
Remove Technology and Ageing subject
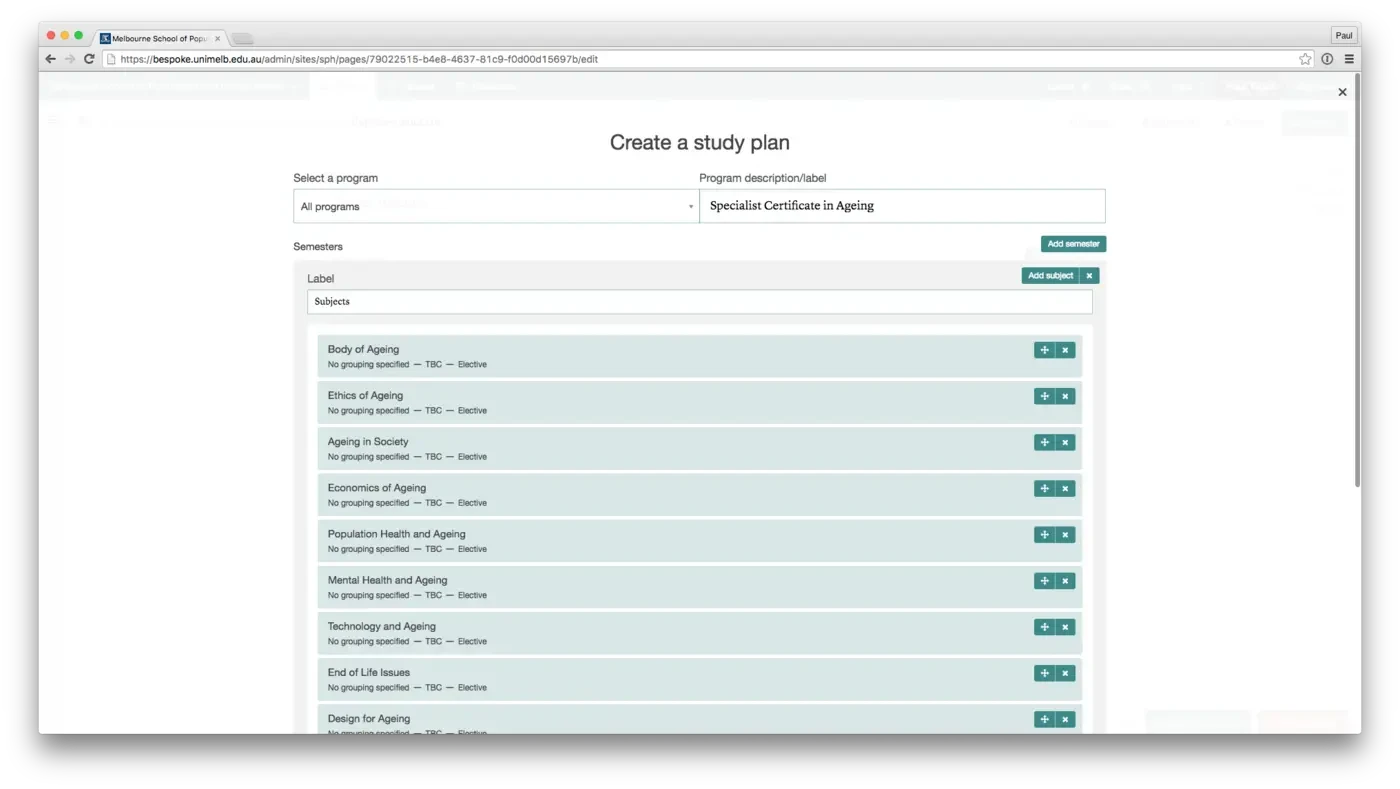tap(1065, 627)
